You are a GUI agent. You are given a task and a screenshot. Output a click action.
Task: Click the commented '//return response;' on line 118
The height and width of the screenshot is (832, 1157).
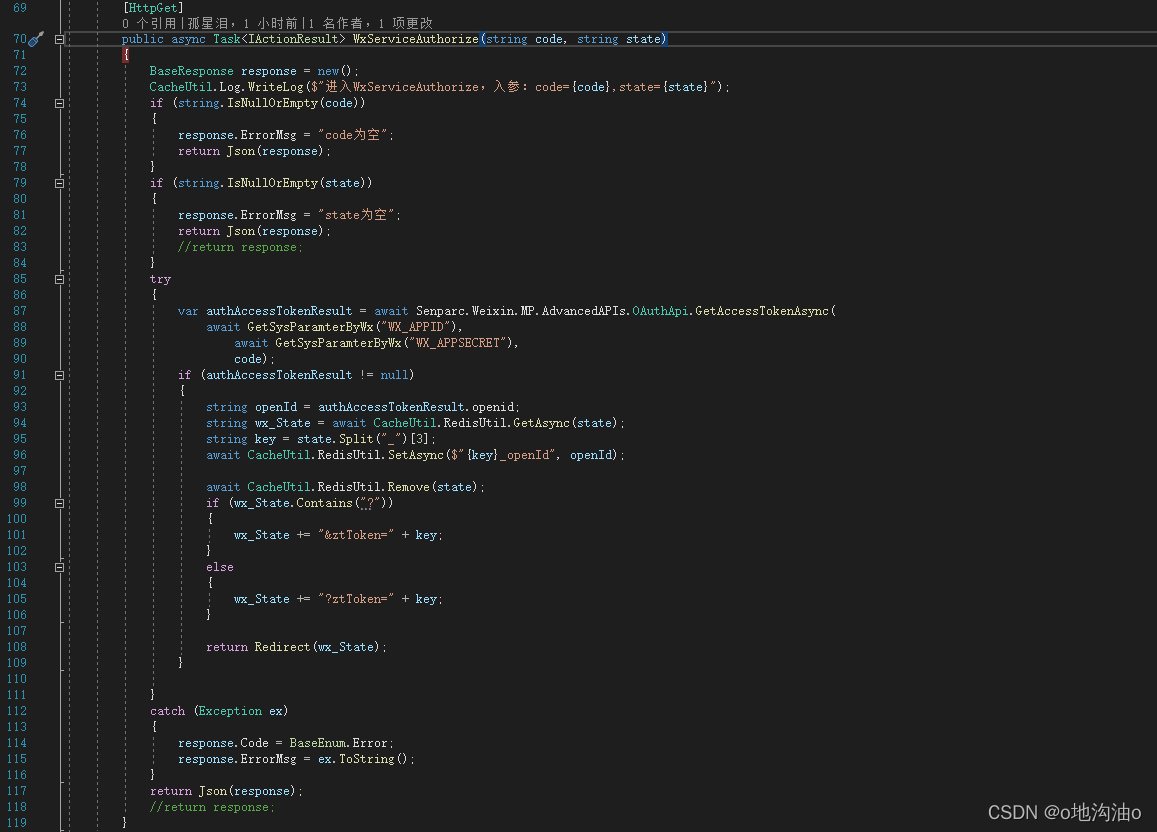click(x=212, y=807)
